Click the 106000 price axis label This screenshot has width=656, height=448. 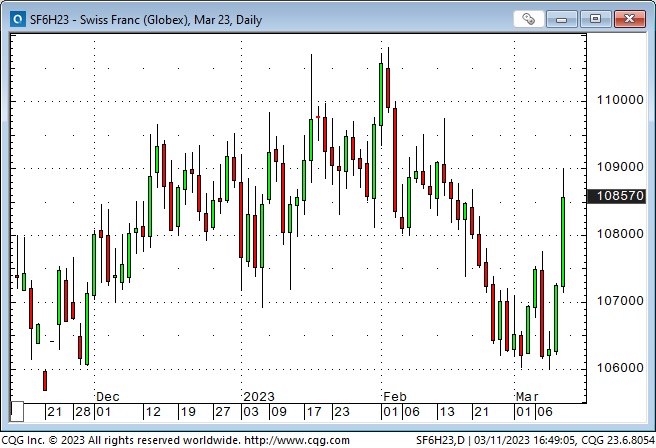click(x=620, y=368)
